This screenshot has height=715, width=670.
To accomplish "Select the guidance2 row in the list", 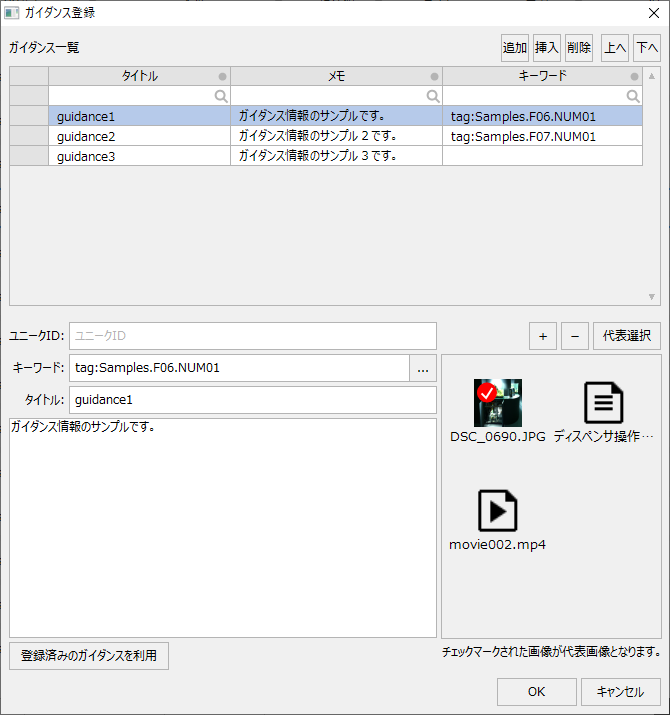I will tap(140, 136).
